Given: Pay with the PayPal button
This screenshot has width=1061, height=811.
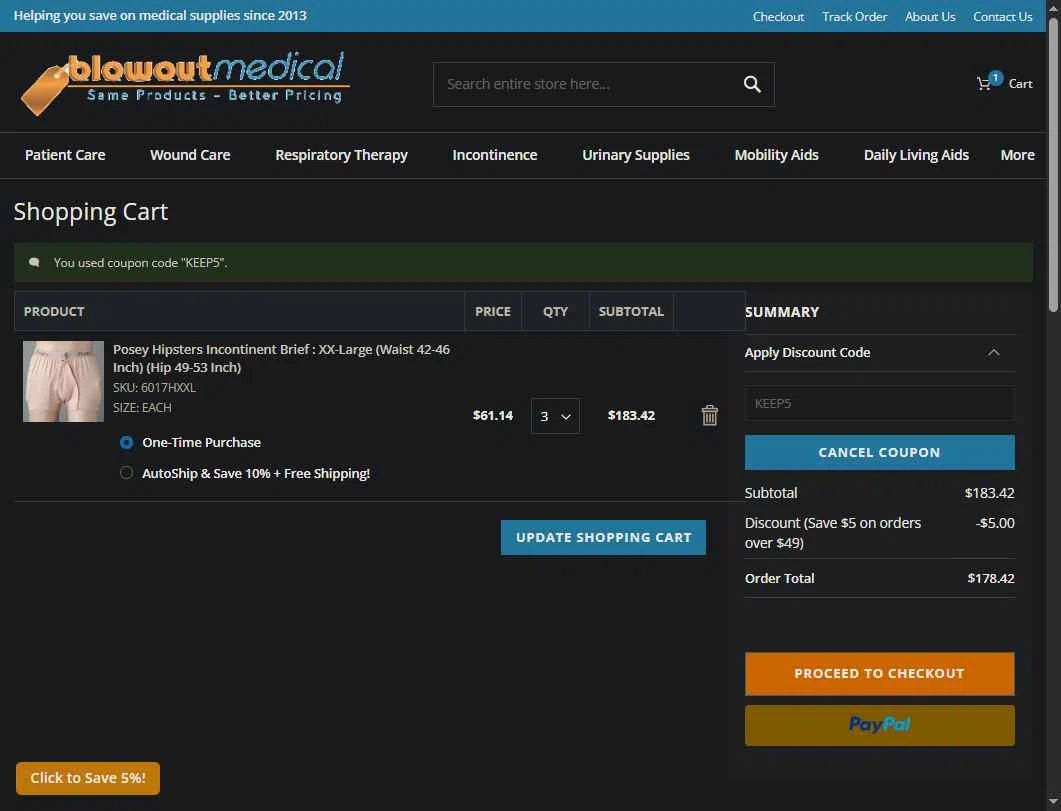Looking at the screenshot, I should point(879,725).
